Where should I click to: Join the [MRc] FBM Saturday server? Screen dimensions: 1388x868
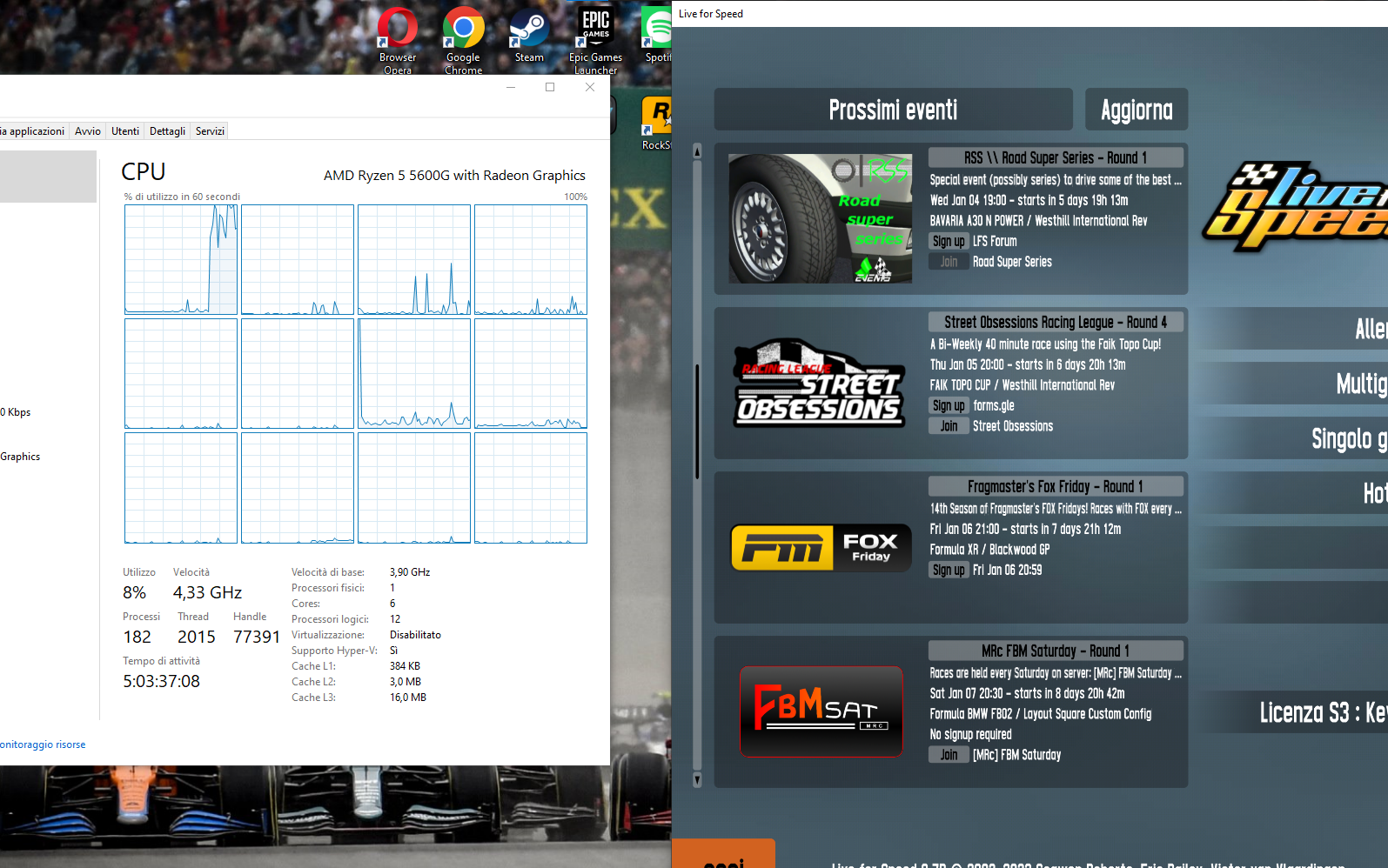(949, 755)
